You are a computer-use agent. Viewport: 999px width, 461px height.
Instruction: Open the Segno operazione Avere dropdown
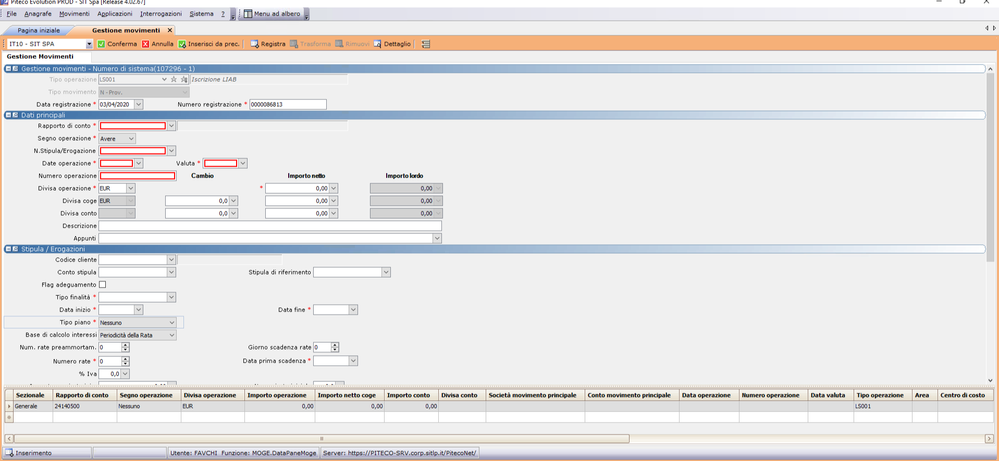131,138
